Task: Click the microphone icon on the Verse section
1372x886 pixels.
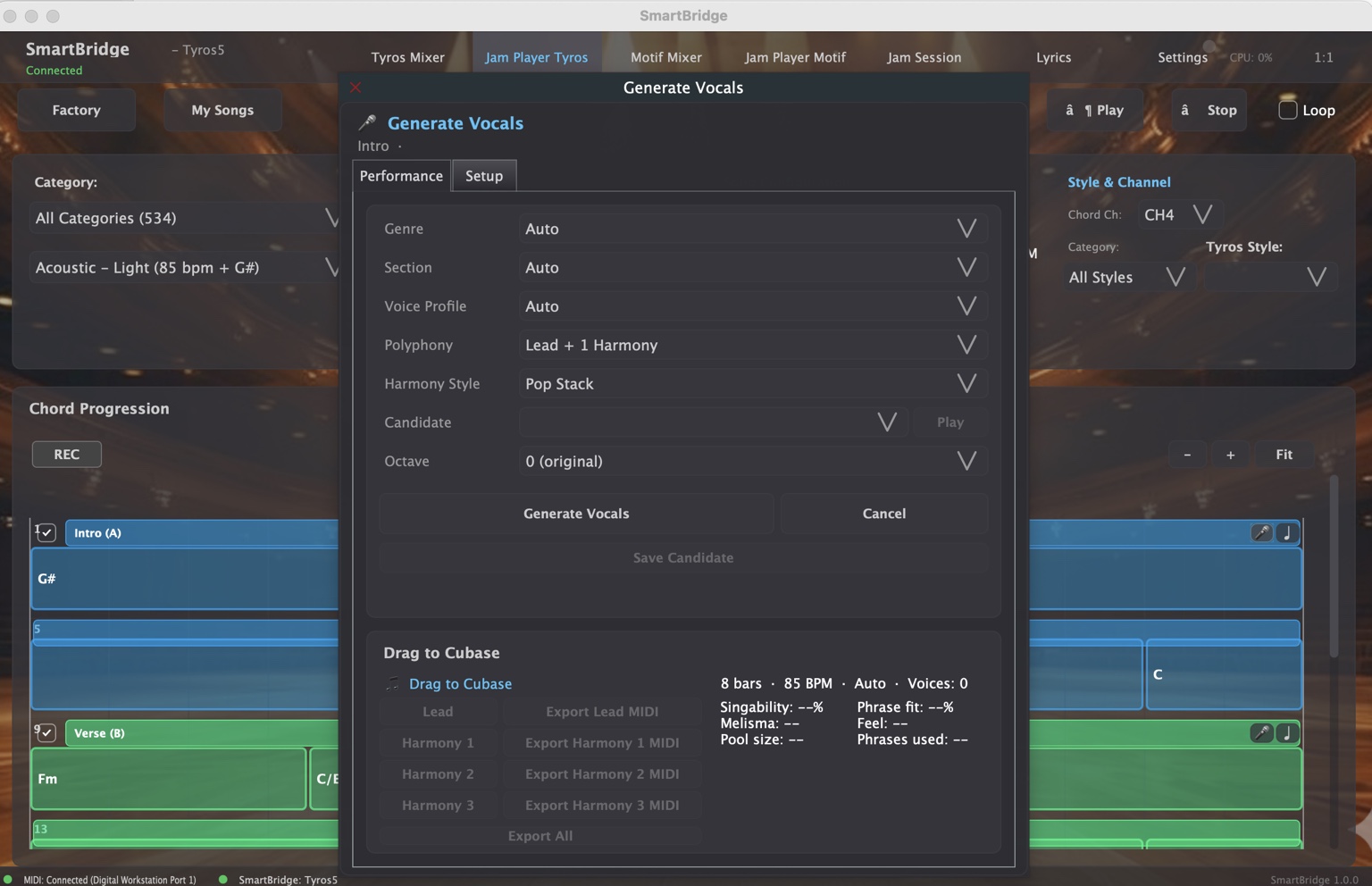Action: click(x=1260, y=733)
